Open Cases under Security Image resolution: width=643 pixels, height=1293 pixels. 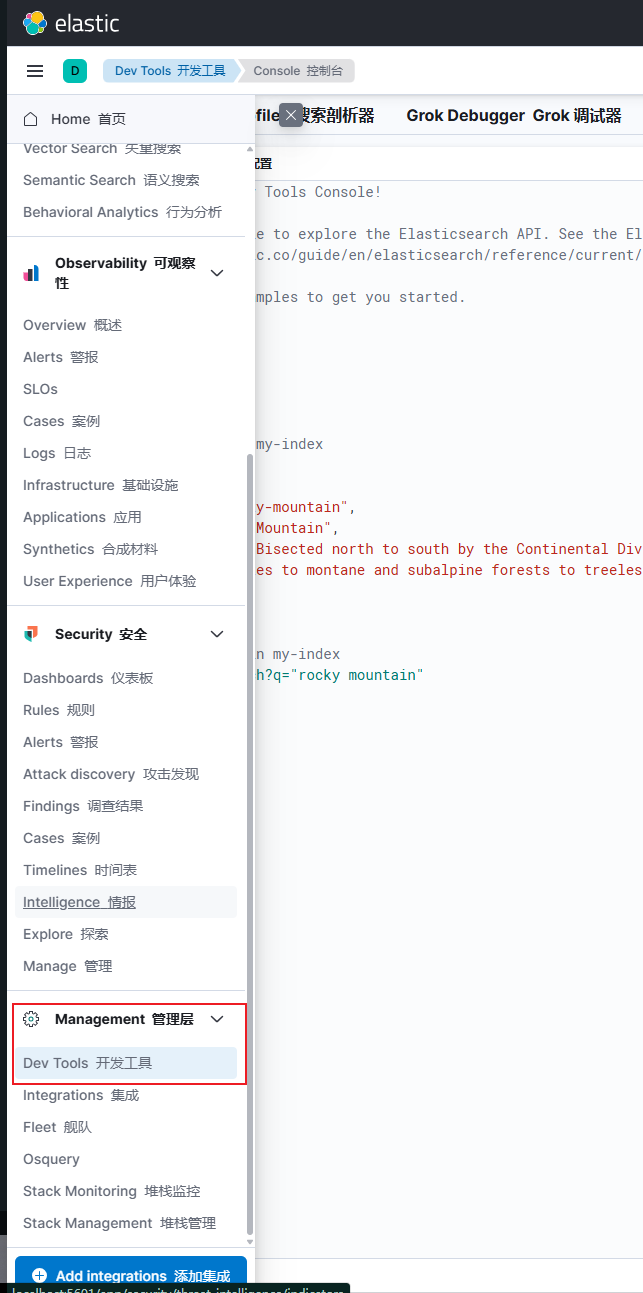pos(62,838)
